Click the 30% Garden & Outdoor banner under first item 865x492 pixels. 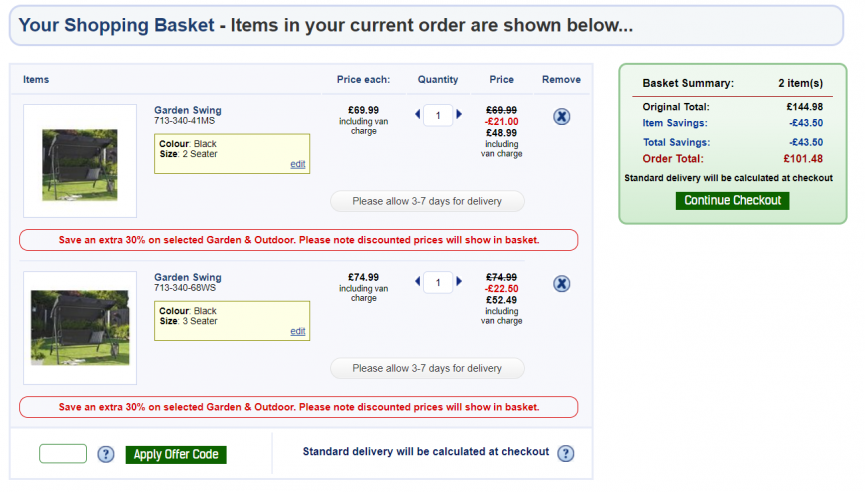[298, 240]
